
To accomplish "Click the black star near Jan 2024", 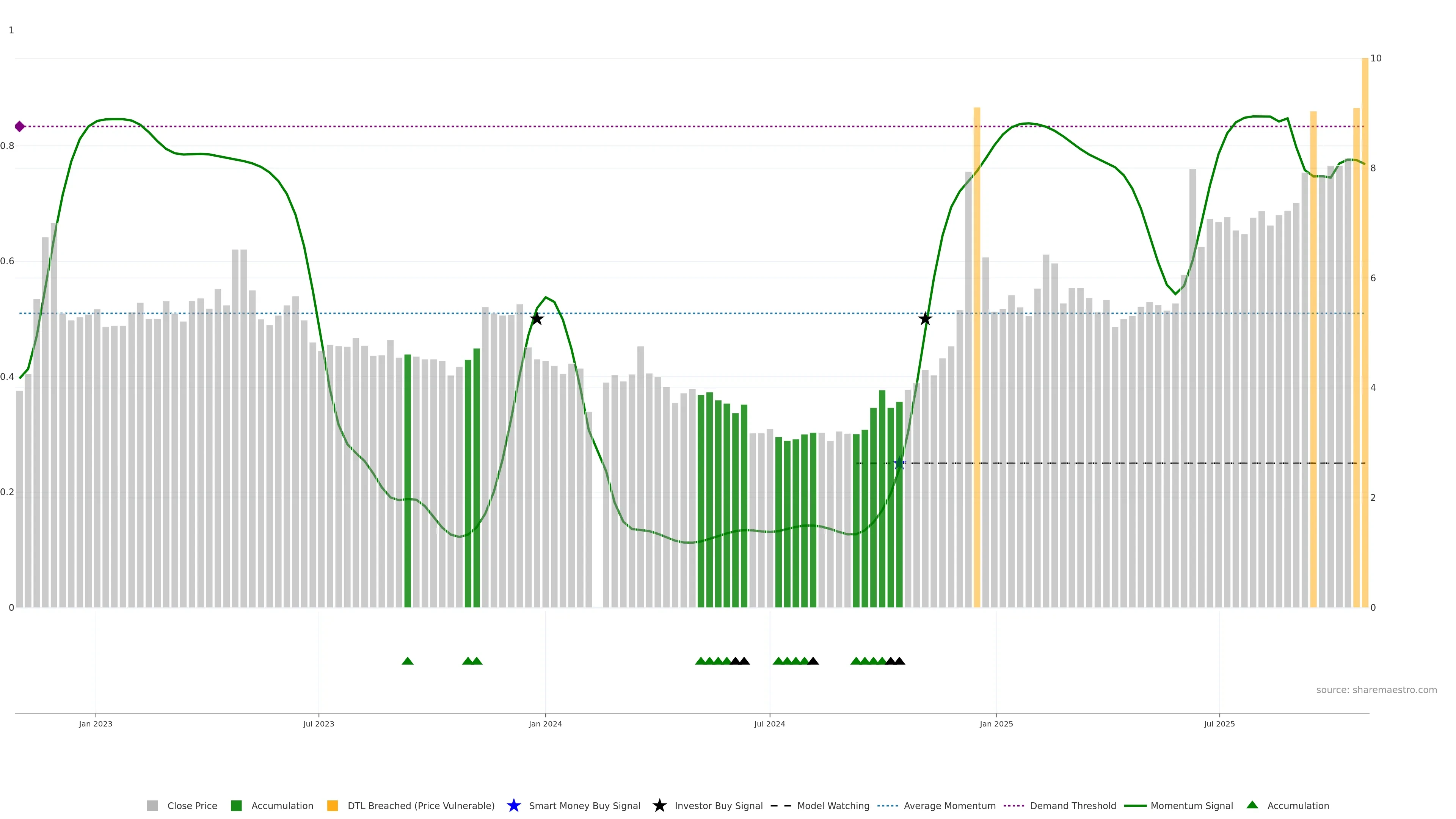I will [x=537, y=319].
